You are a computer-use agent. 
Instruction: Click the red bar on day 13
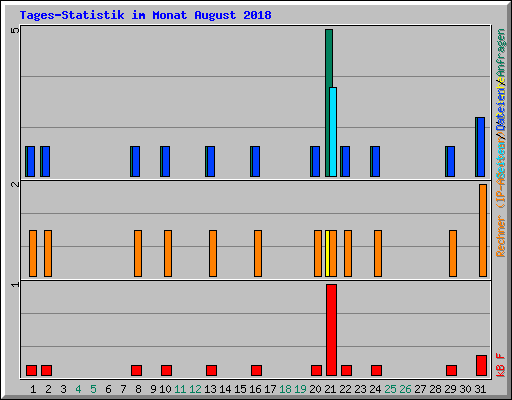(x=211, y=370)
